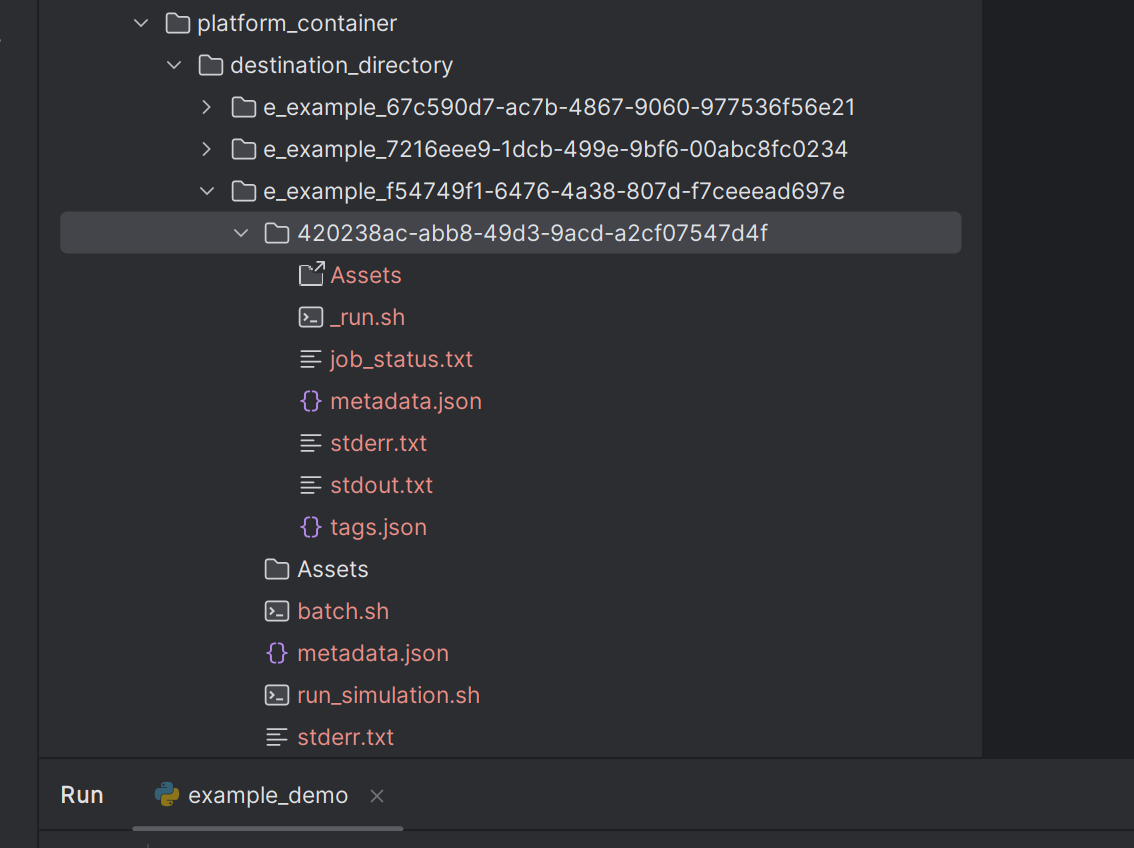Collapse the 420238ac-abb8 folder
This screenshot has height=848, width=1134.
click(x=240, y=233)
